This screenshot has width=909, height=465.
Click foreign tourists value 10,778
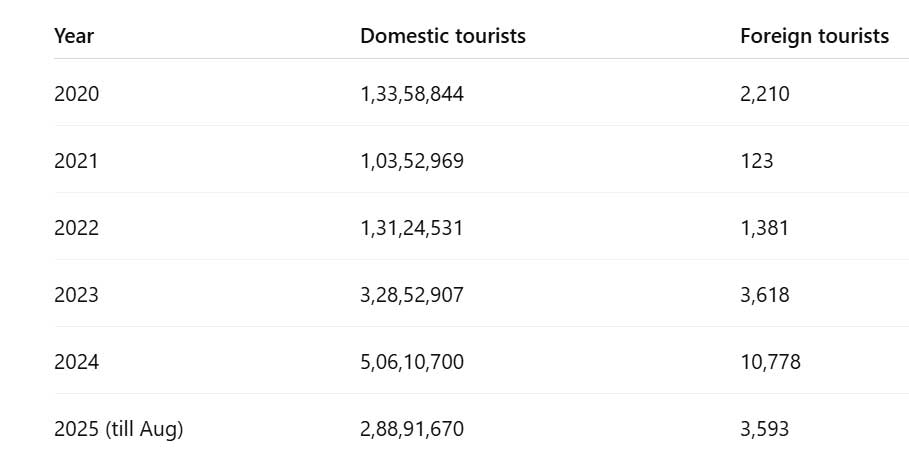pyautogui.click(x=770, y=362)
